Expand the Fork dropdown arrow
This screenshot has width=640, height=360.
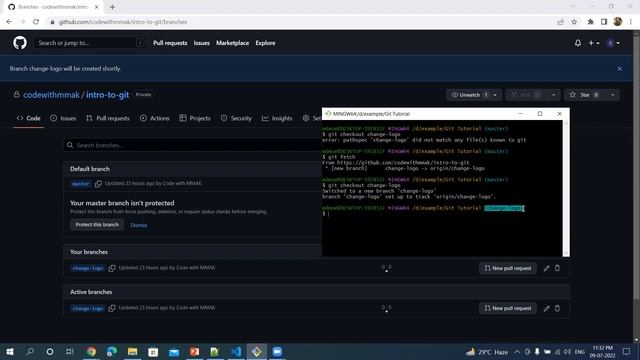[553, 95]
